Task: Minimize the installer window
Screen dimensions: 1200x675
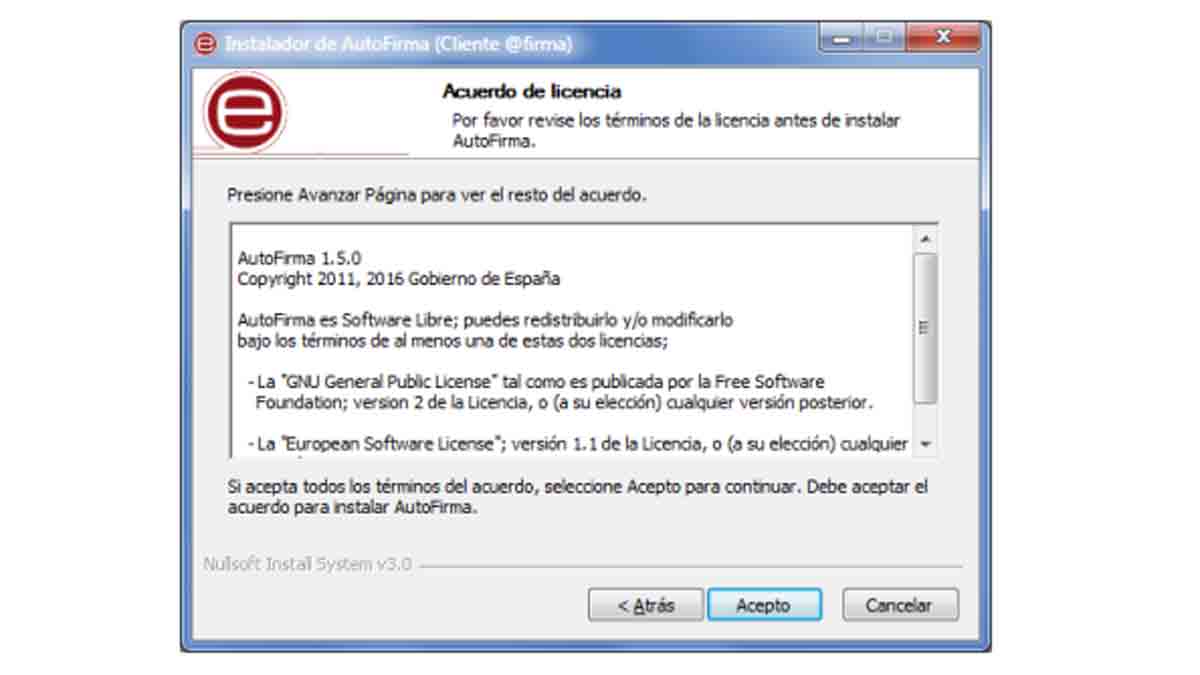Action: 844,39
